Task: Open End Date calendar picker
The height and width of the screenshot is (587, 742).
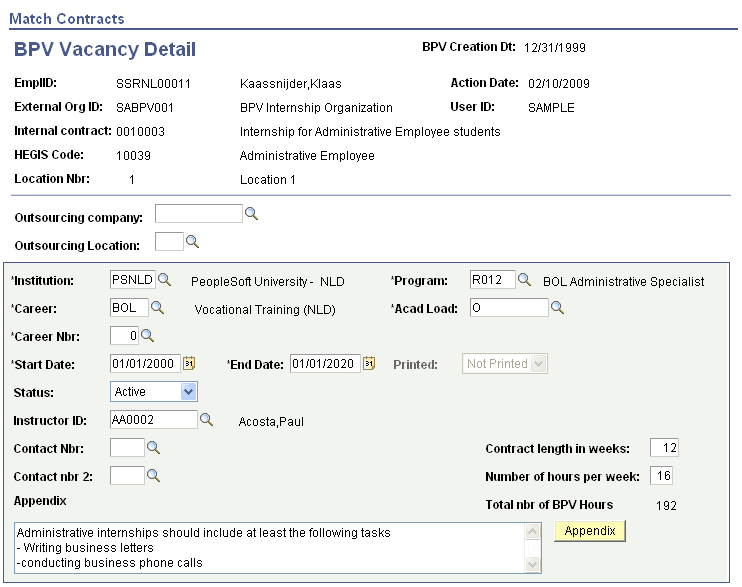Action: coord(369,364)
